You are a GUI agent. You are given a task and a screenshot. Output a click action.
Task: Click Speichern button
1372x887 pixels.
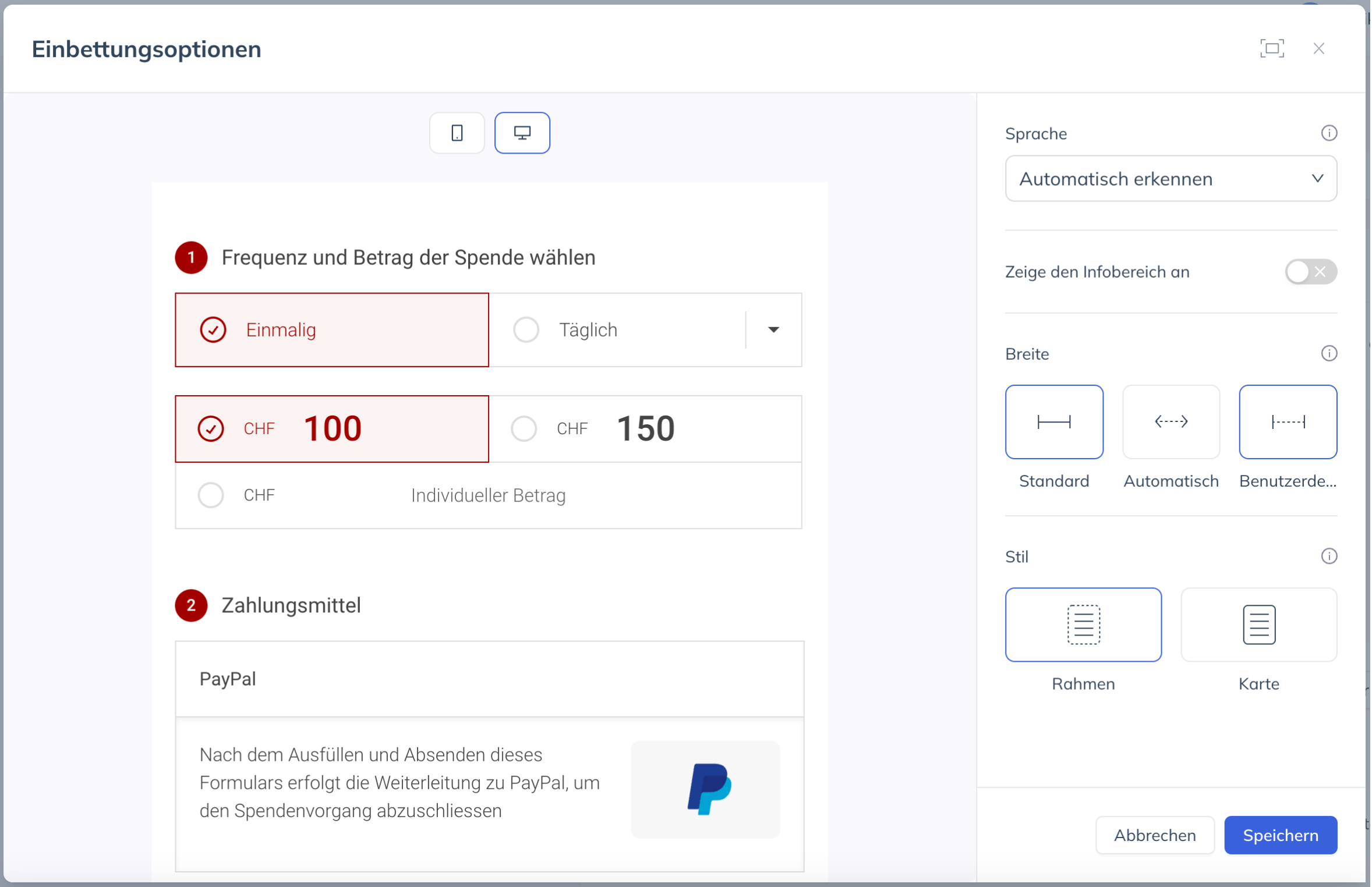(1281, 835)
